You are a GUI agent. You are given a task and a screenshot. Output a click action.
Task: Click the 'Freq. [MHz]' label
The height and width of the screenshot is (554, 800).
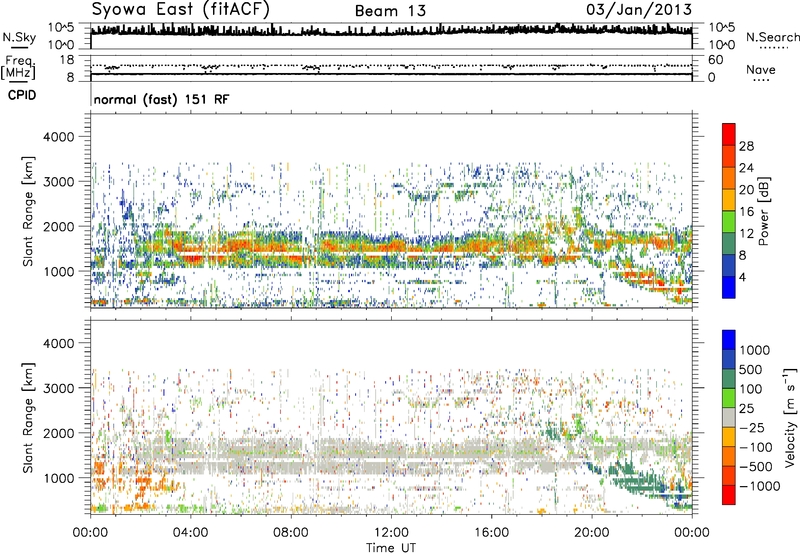pyautogui.click(x=18, y=68)
